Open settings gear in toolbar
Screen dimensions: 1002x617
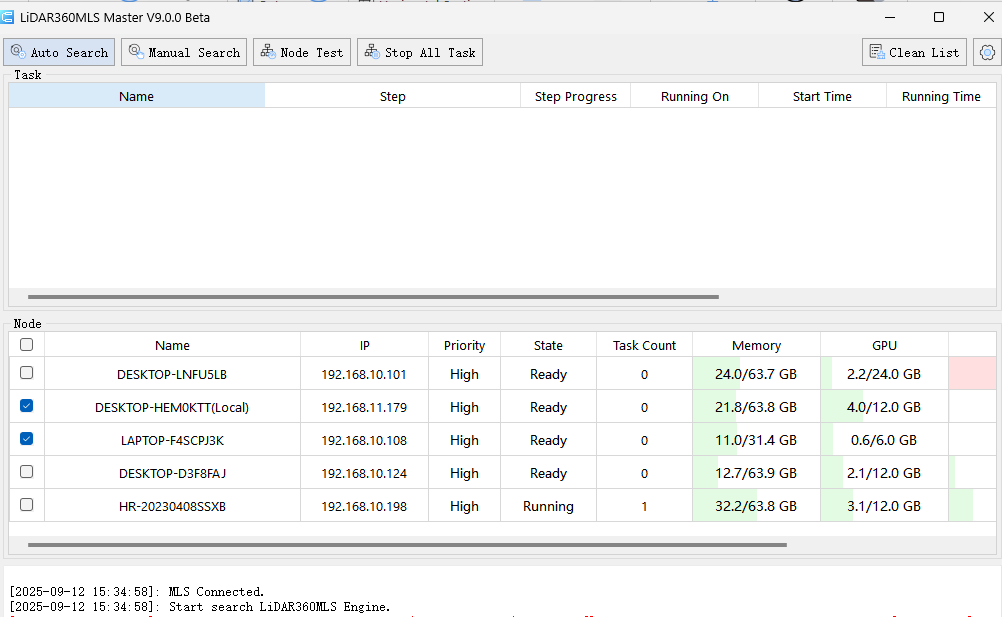[x=987, y=52]
